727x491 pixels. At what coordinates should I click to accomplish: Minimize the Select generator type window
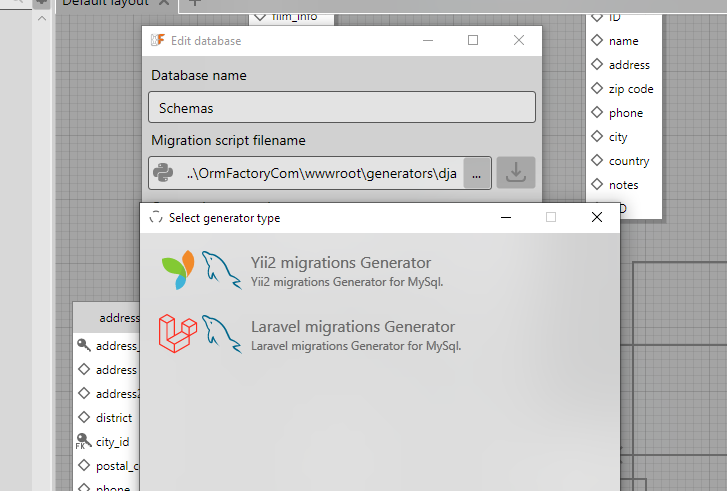click(x=506, y=217)
